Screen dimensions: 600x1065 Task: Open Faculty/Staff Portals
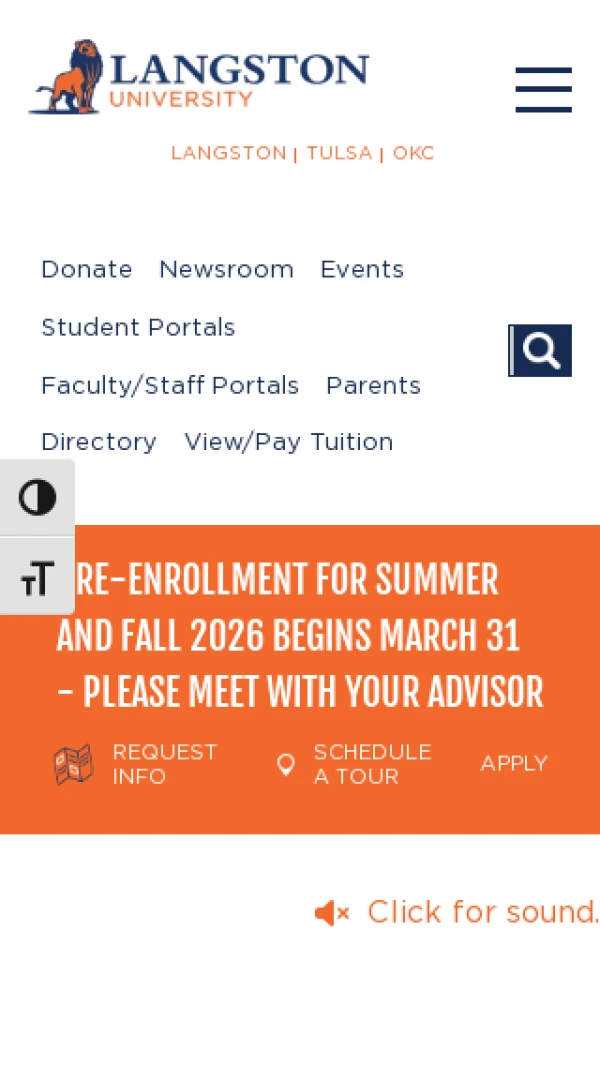point(170,386)
